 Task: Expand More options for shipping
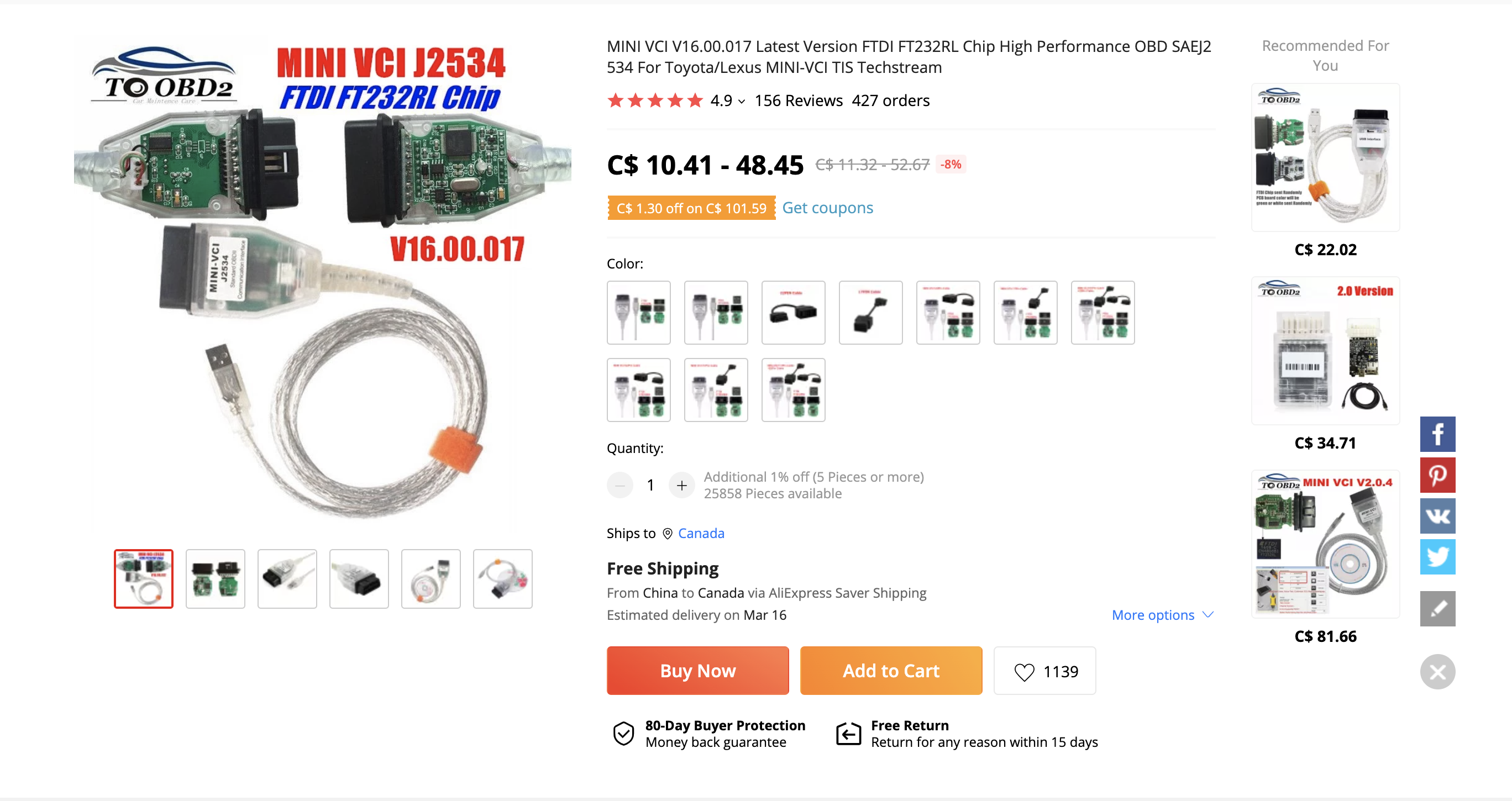pyautogui.click(x=1162, y=615)
